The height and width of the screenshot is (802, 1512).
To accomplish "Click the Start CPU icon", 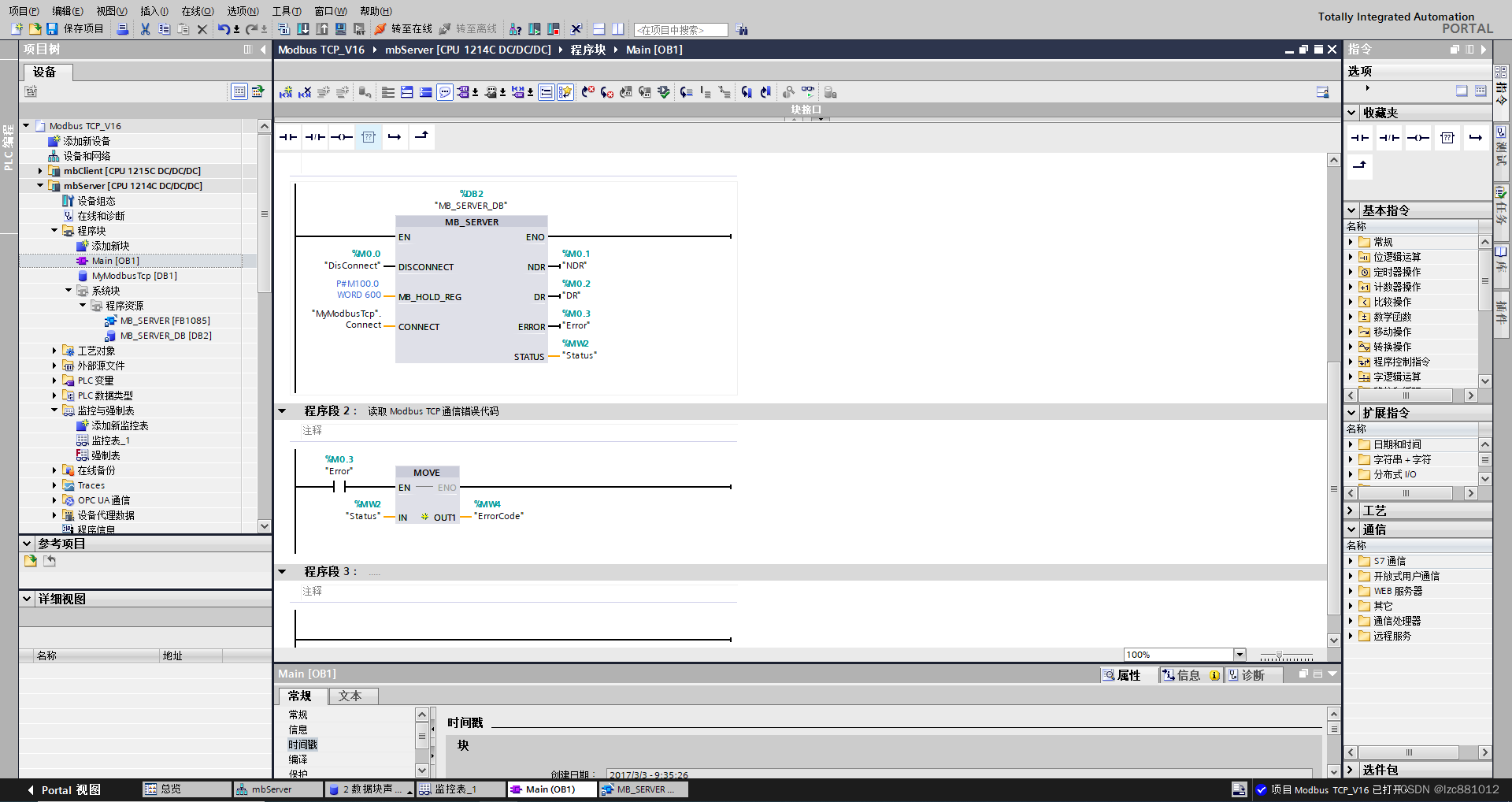I will [x=535, y=29].
